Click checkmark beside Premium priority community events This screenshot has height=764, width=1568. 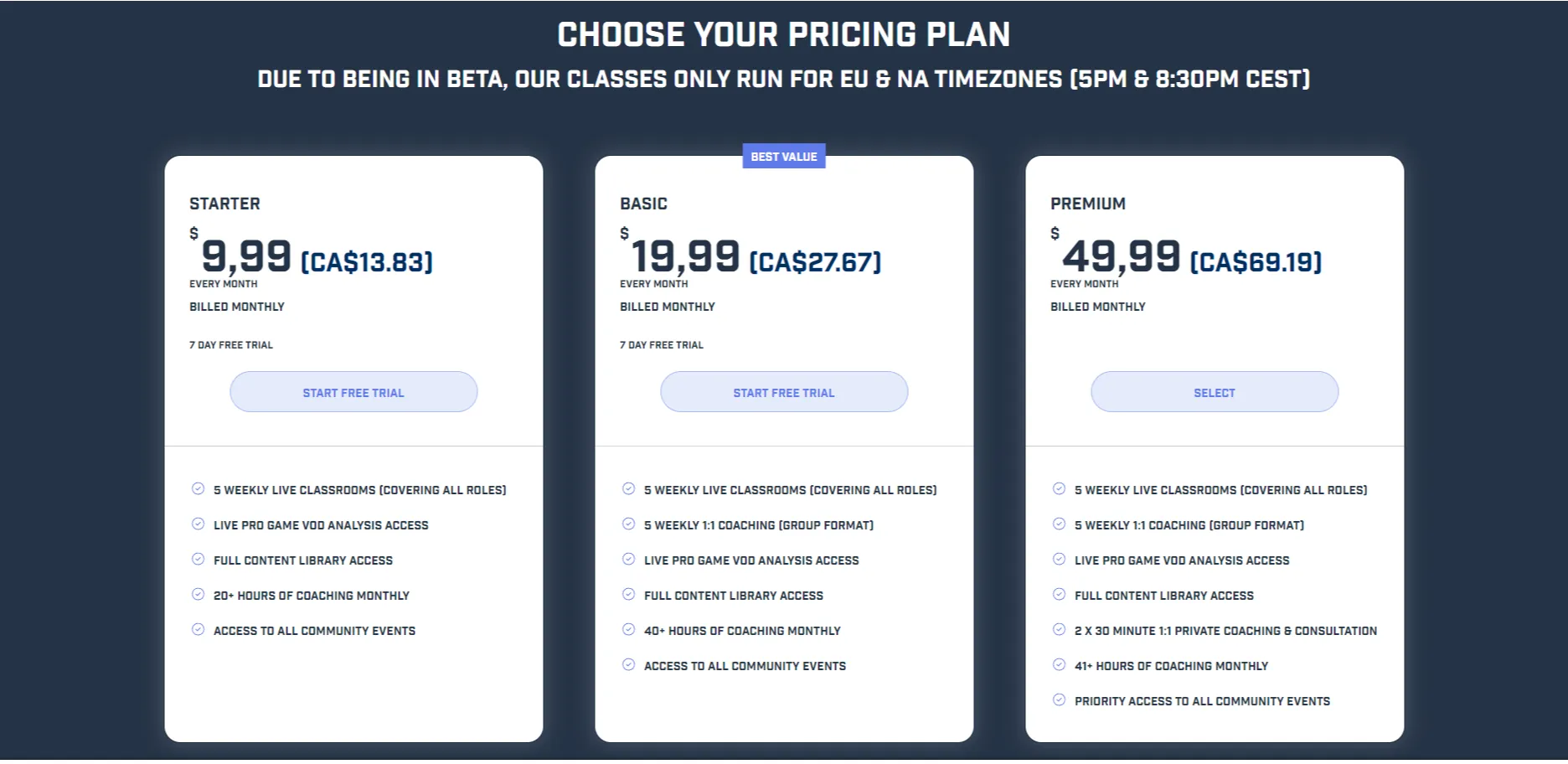point(1059,700)
